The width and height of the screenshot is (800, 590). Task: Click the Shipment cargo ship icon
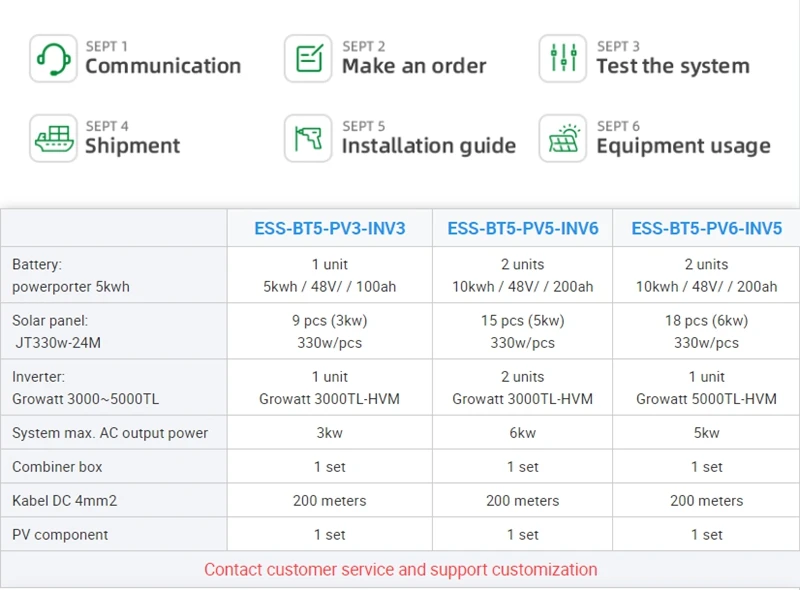tap(53, 138)
